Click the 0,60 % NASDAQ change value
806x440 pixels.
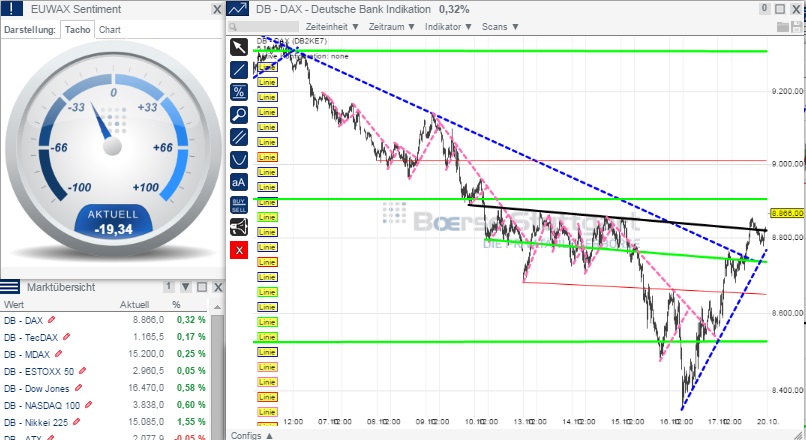(x=191, y=405)
